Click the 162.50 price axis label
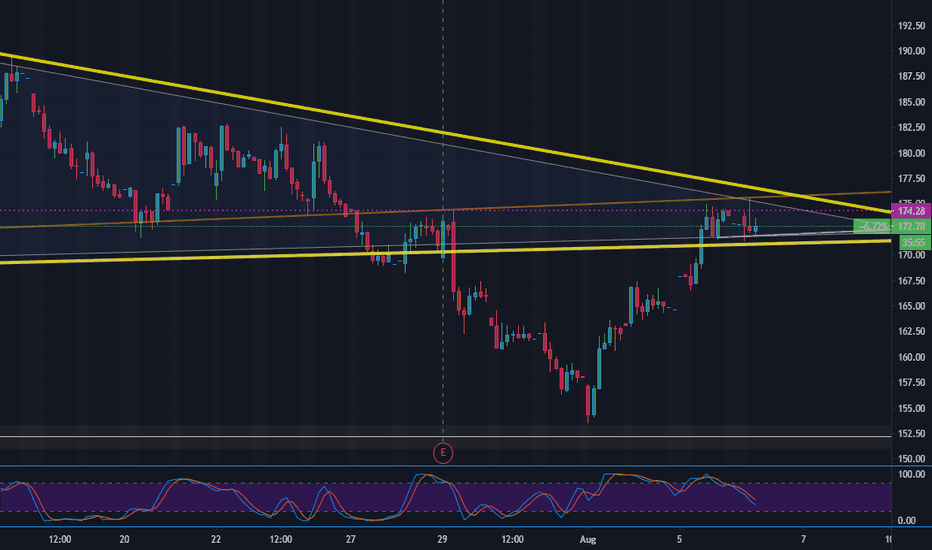The image size is (932, 550). click(x=911, y=331)
